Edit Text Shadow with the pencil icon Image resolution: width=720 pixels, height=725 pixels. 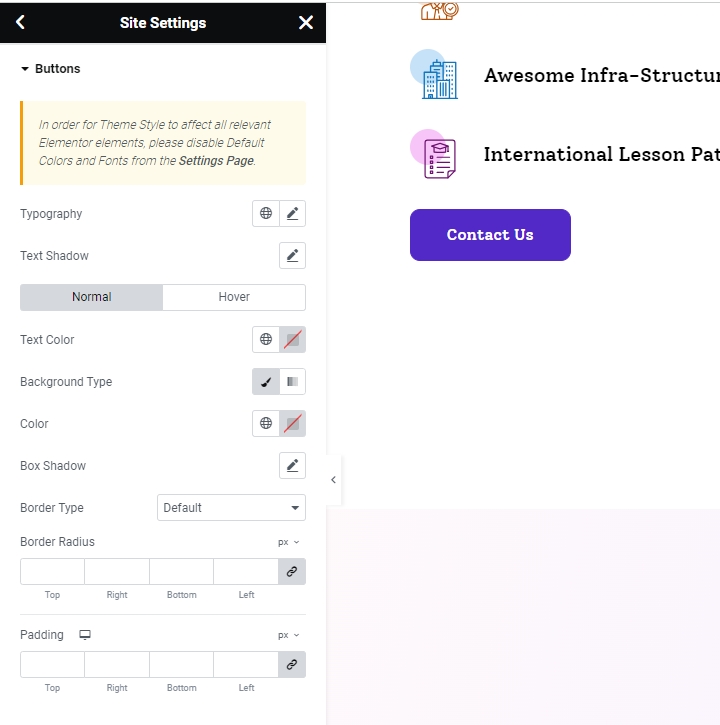click(x=292, y=255)
